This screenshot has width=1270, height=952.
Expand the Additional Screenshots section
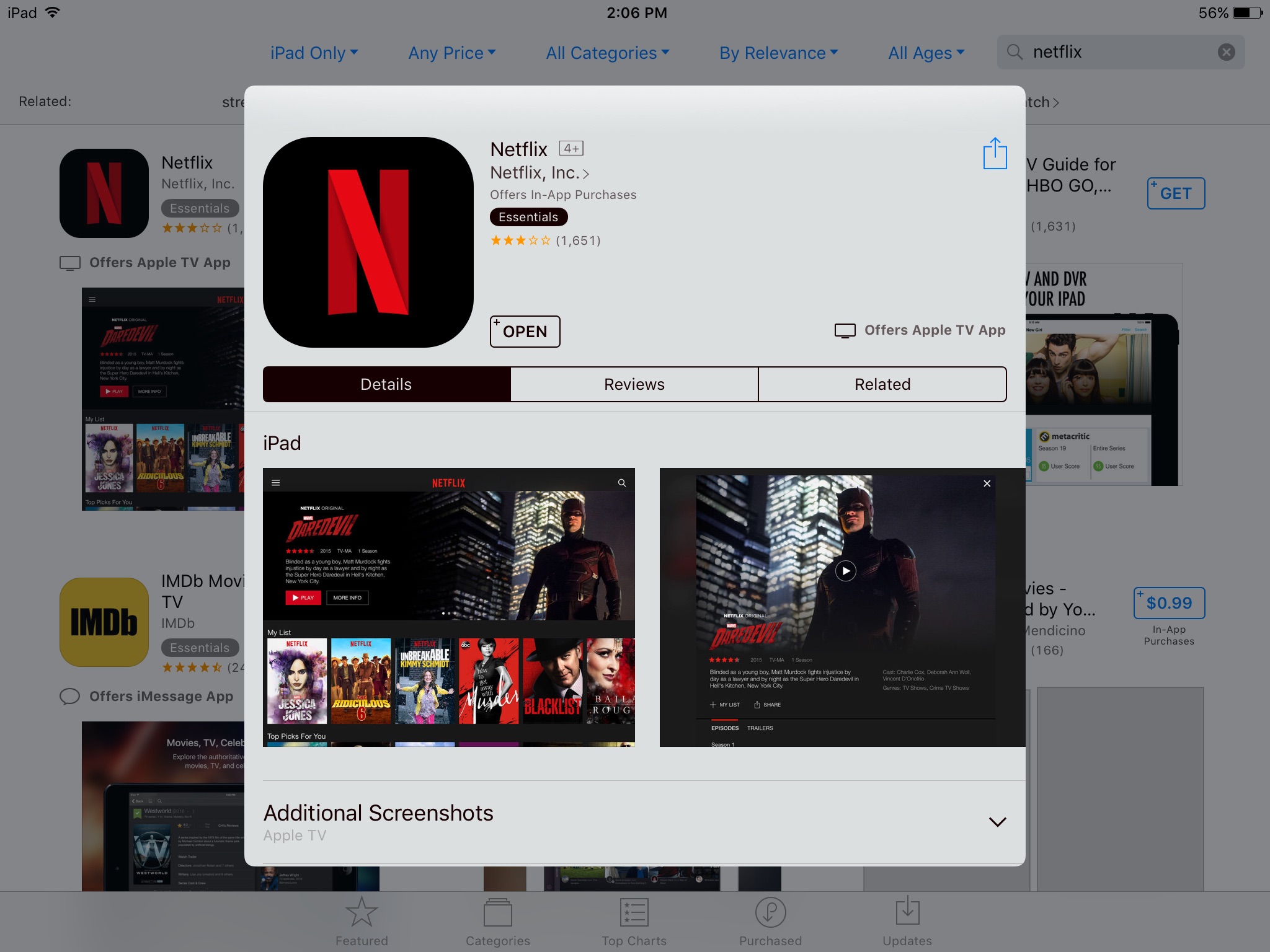pos(997,821)
